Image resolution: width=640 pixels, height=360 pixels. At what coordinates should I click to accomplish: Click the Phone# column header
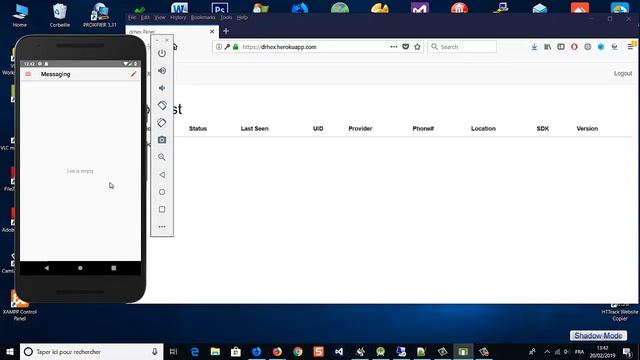pos(423,129)
